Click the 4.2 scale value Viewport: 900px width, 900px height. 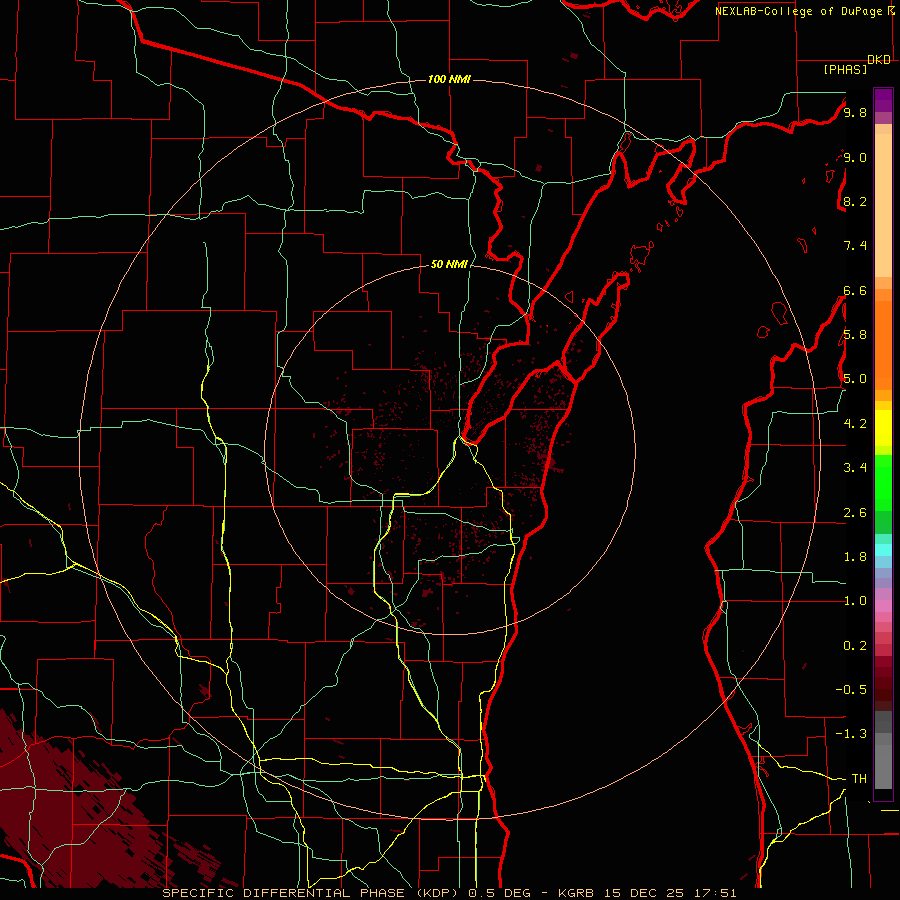[855, 424]
